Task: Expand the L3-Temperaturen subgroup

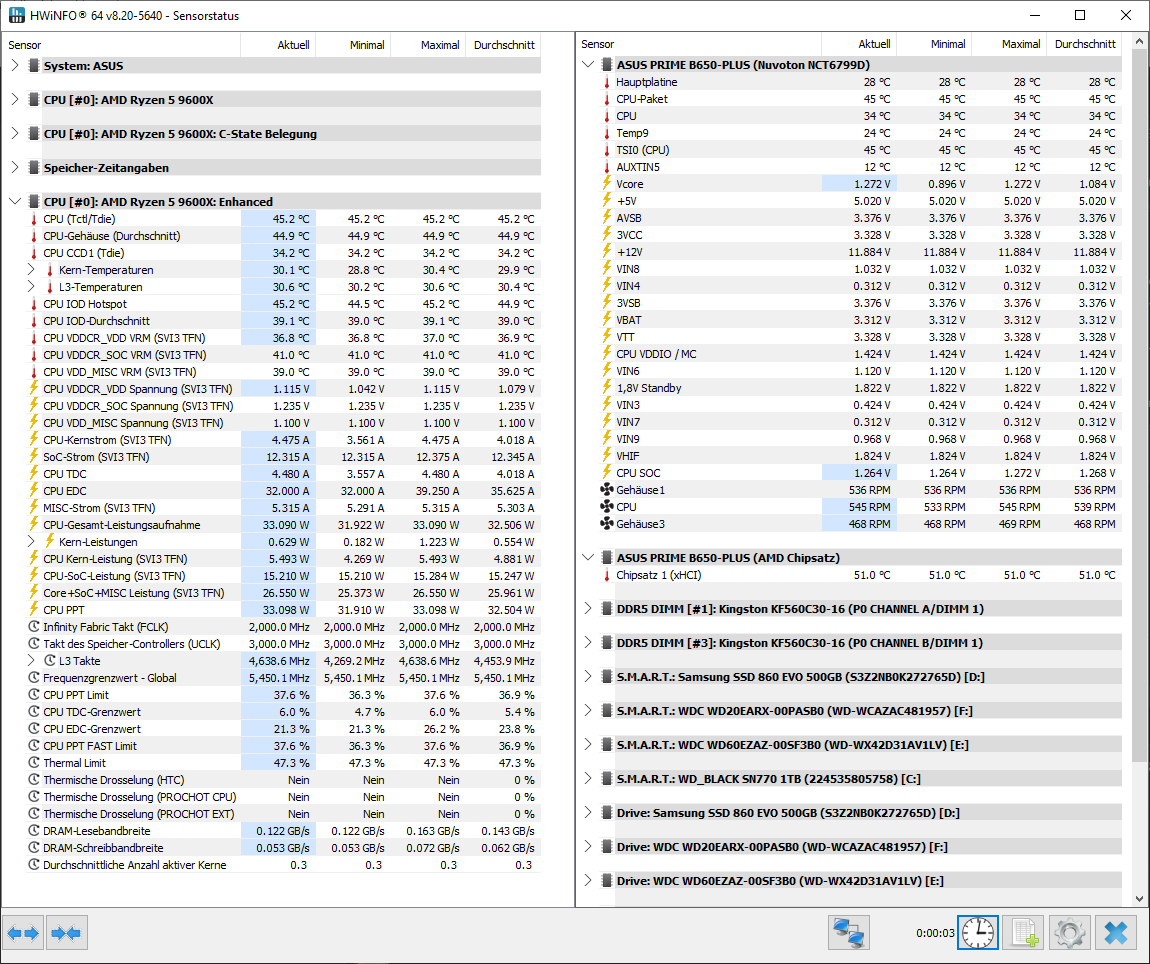Action: tap(31, 286)
